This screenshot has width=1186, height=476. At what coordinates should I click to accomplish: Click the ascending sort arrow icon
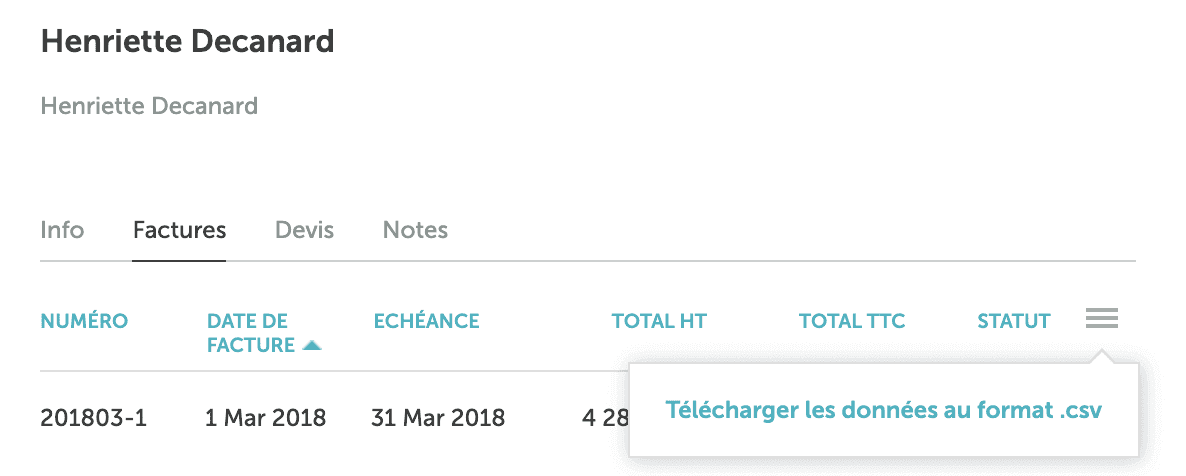coord(312,346)
